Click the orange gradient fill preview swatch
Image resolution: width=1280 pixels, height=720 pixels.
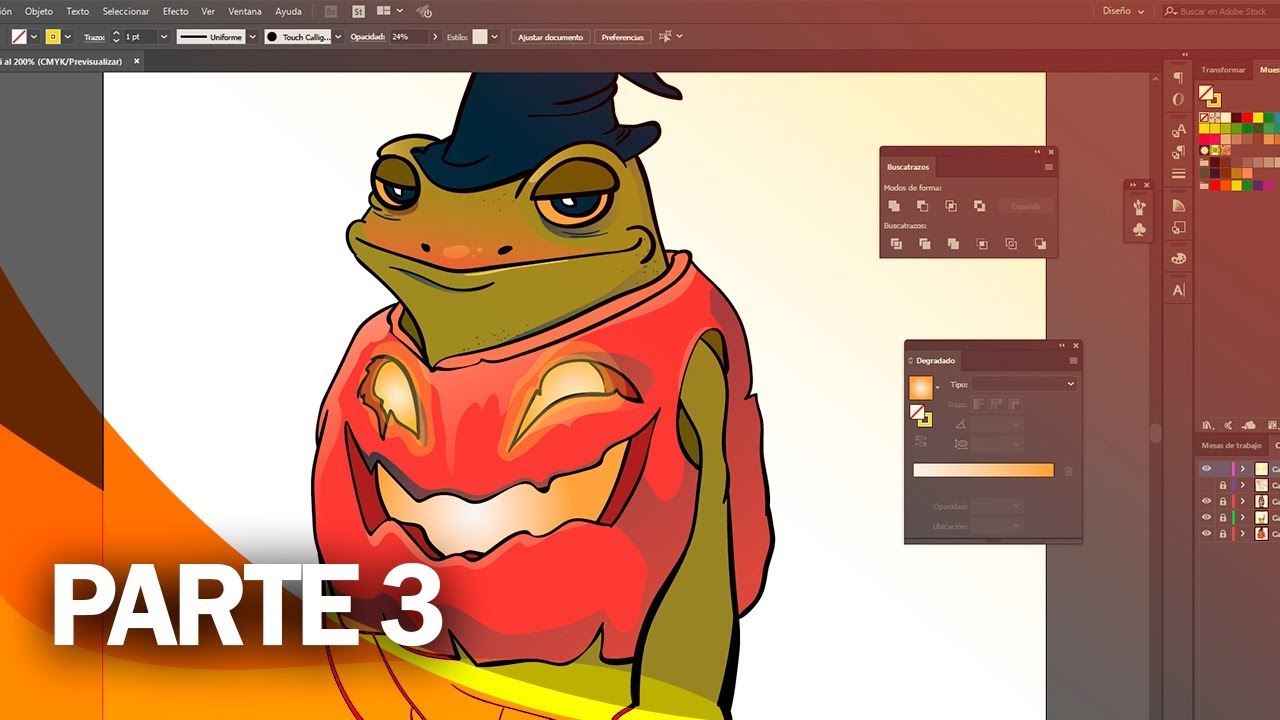(920, 387)
